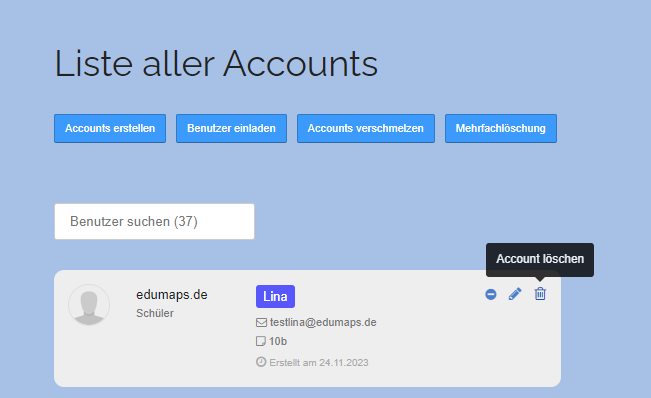
Task: Click the trash icon to delete account
Action: [x=540, y=294]
